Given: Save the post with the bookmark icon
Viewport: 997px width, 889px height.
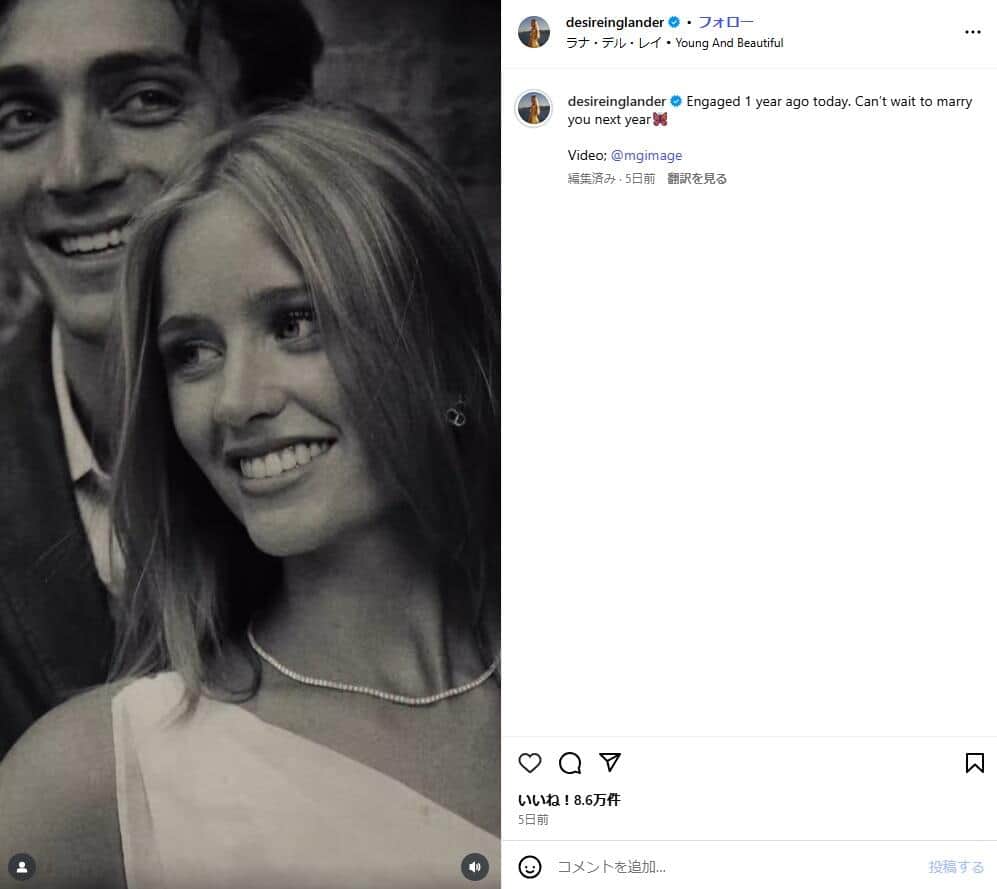Looking at the screenshot, I should click(973, 763).
